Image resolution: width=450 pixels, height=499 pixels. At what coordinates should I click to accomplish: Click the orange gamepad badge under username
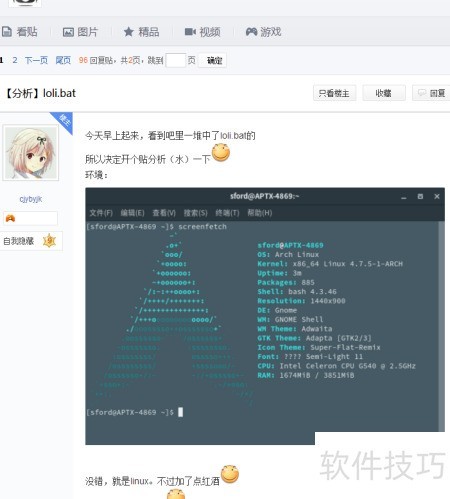click(x=10, y=218)
